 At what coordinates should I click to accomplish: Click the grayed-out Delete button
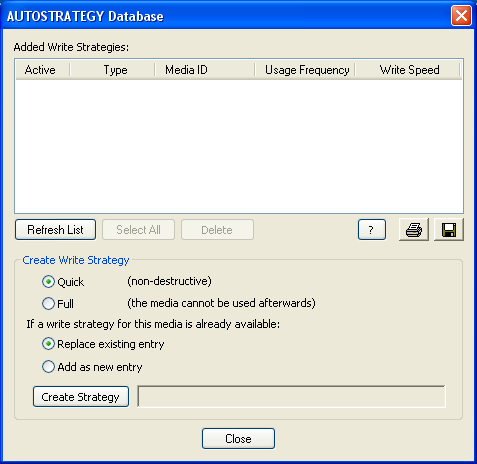point(217,230)
